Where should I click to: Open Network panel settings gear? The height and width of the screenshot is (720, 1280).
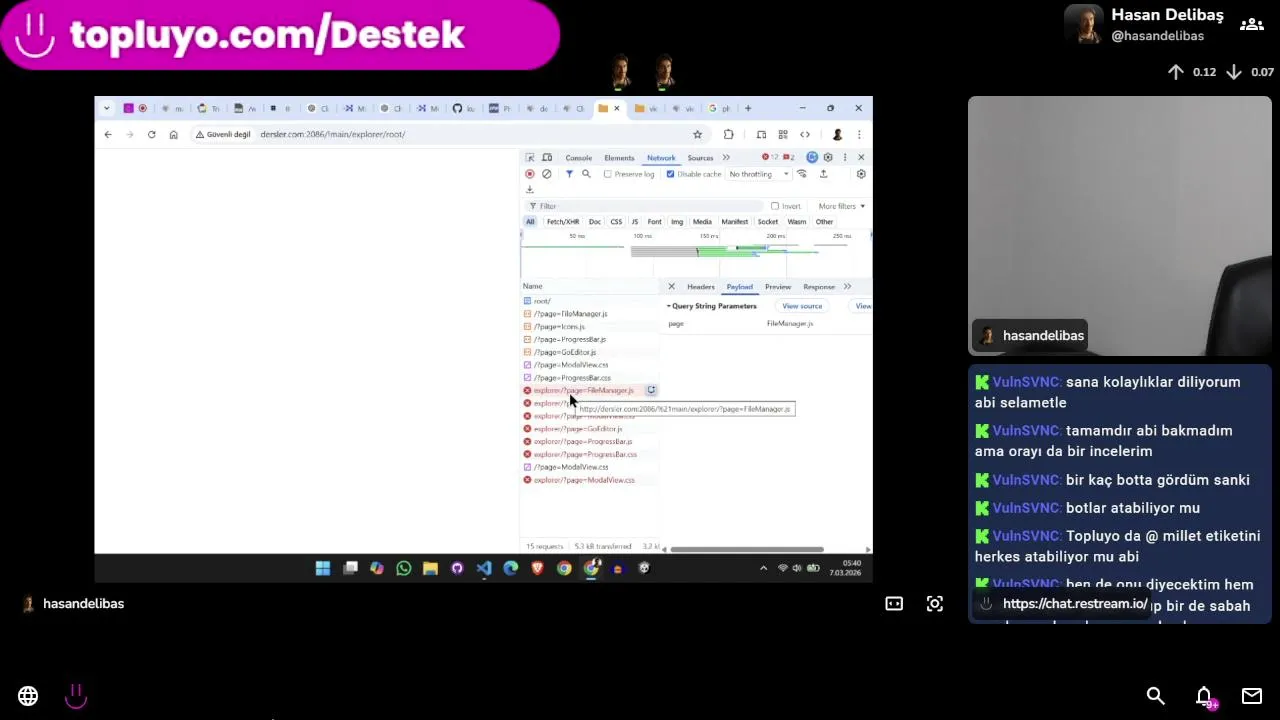pyautogui.click(x=861, y=174)
